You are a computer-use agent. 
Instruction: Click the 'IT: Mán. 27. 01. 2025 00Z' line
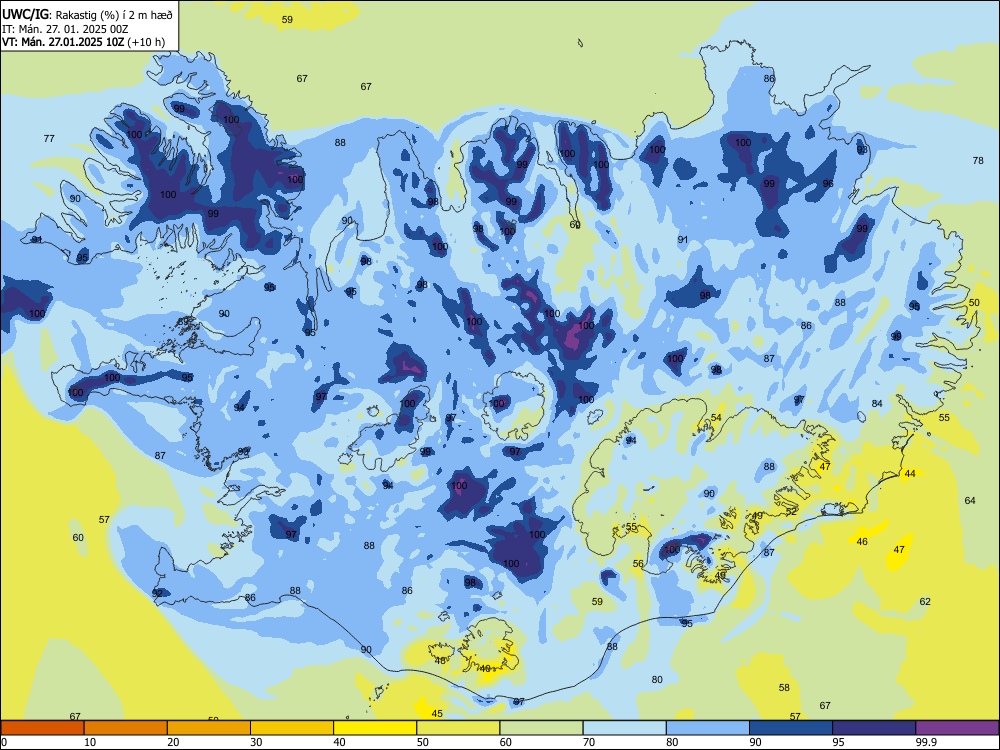click(65, 29)
